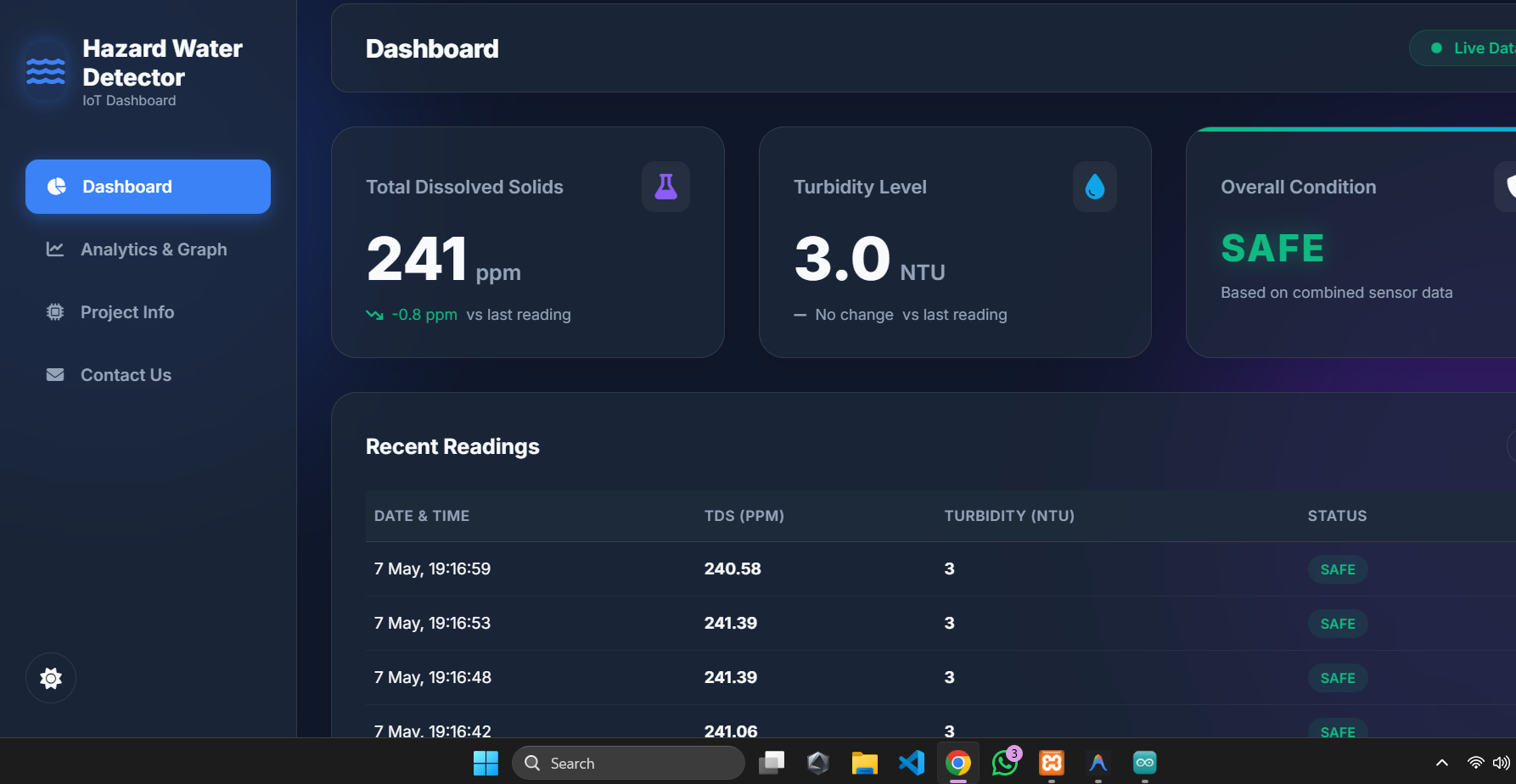Click the TURBIDITY (NTU) column header

click(x=1009, y=516)
